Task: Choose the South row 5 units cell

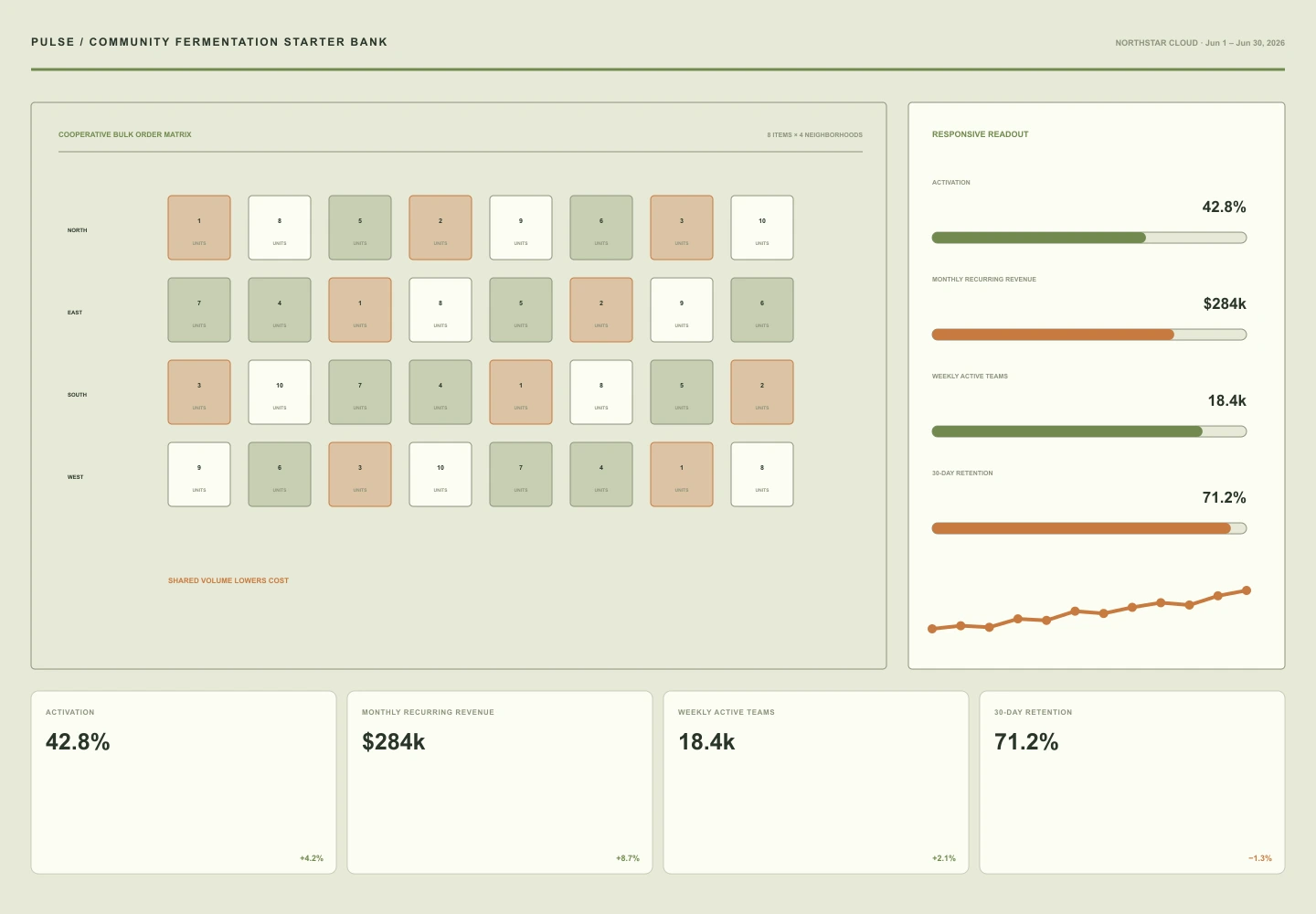Action: click(682, 392)
